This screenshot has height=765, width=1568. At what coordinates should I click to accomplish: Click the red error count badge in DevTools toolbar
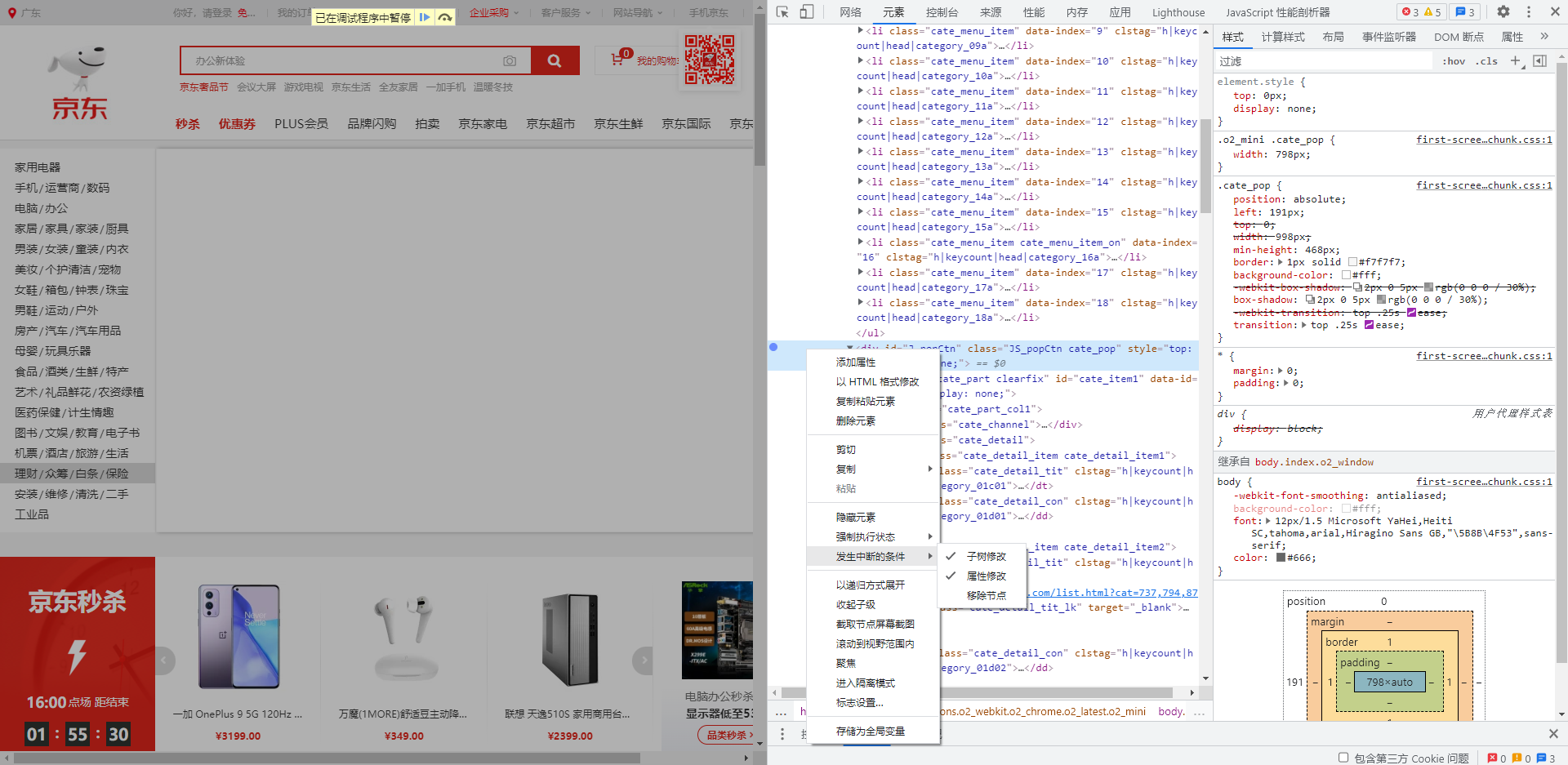coord(1410,12)
